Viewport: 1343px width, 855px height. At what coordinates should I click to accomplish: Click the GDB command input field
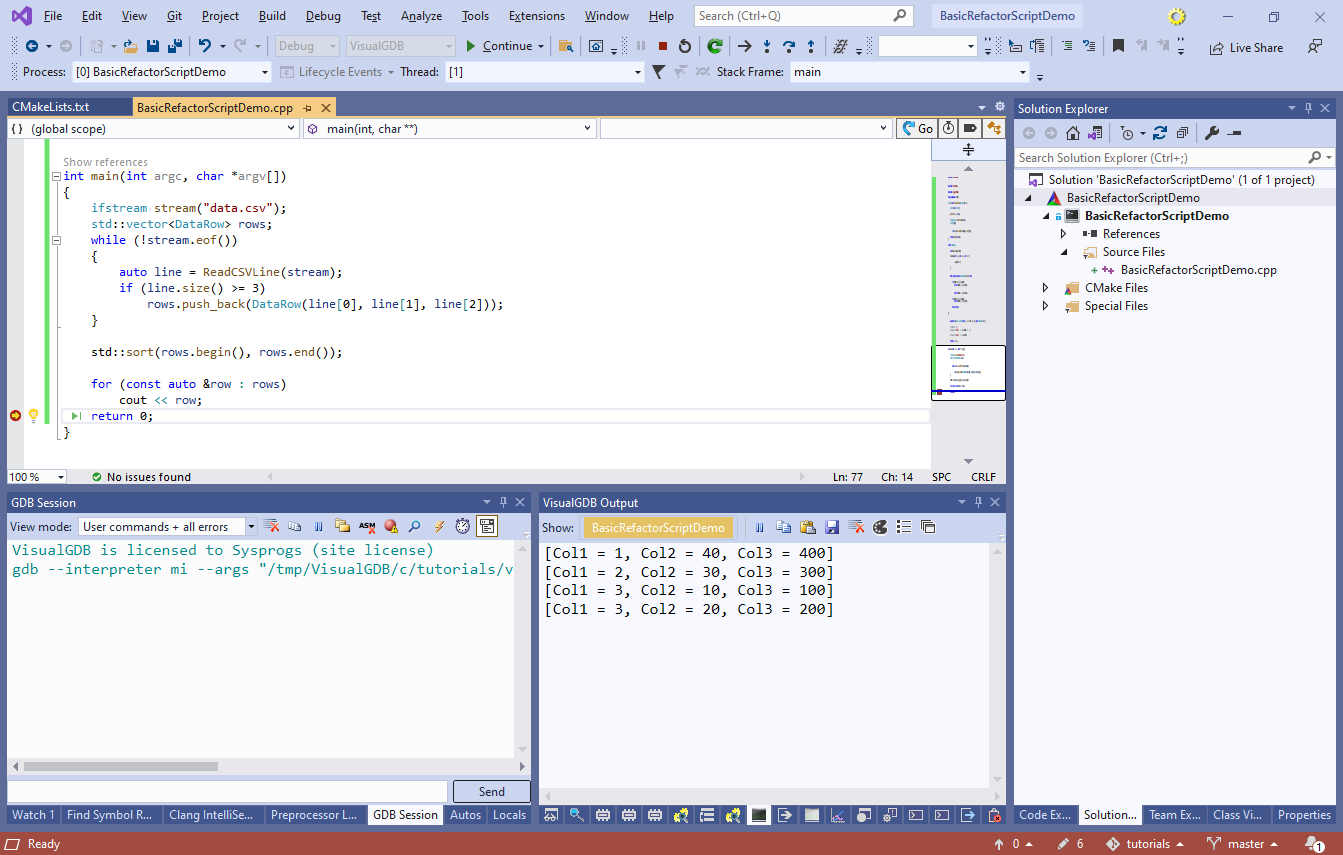pyautogui.click(x=228, y=791)
